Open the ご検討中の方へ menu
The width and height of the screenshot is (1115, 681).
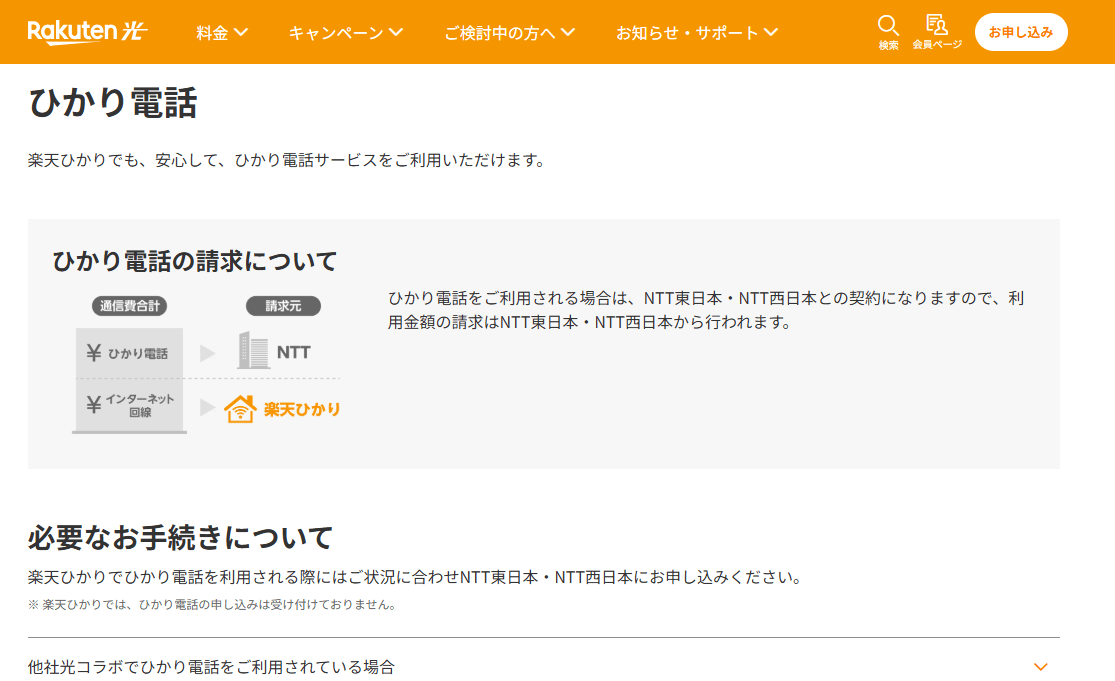point(509,33)
